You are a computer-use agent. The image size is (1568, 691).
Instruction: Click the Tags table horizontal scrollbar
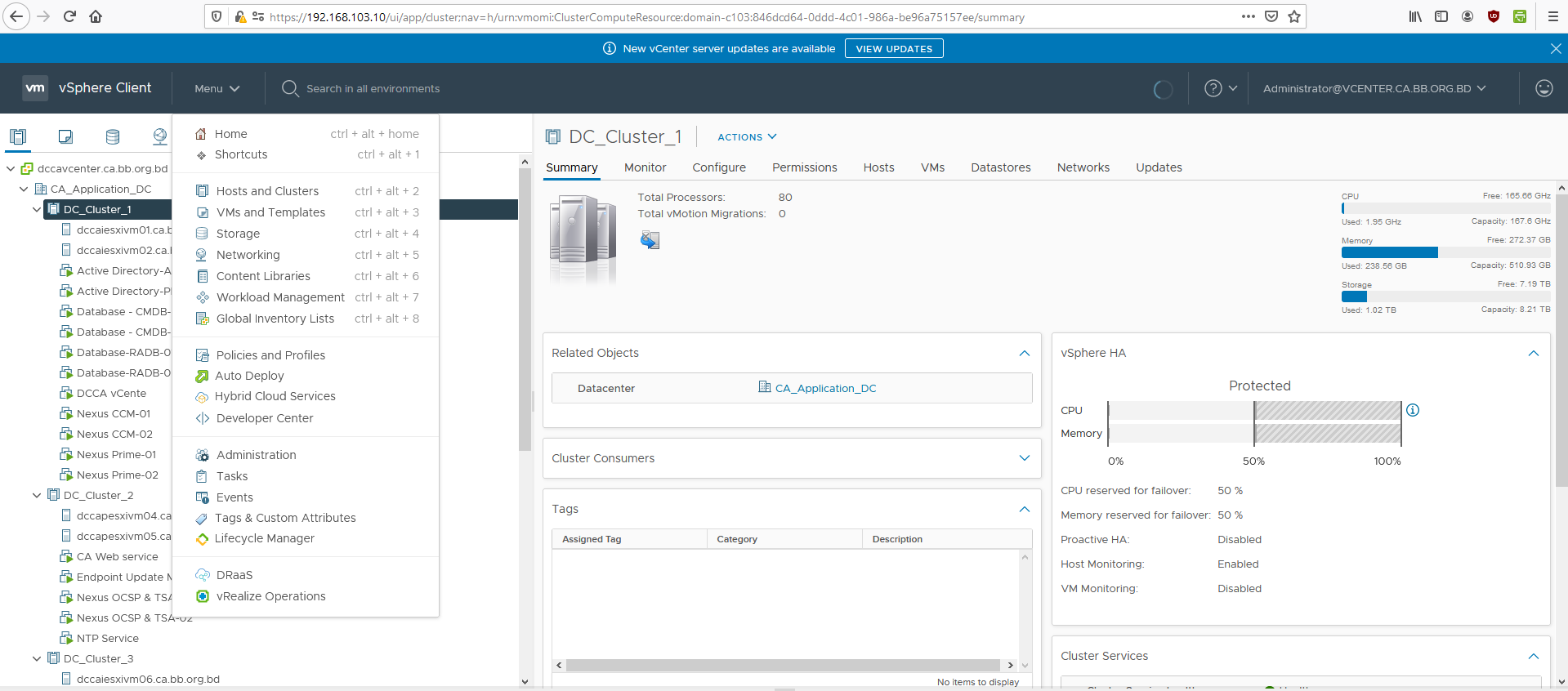click(783, 666)
